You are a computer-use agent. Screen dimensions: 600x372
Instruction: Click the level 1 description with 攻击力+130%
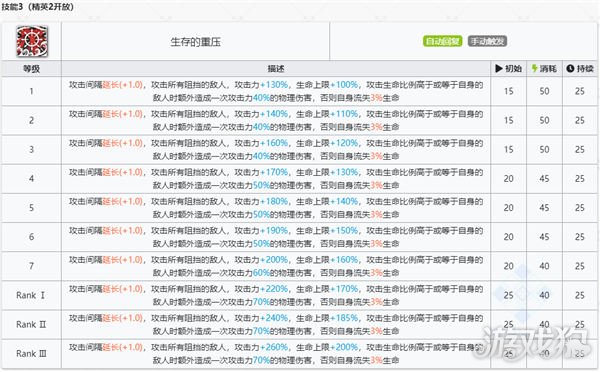pyautogui.click(x=276, y=91)
